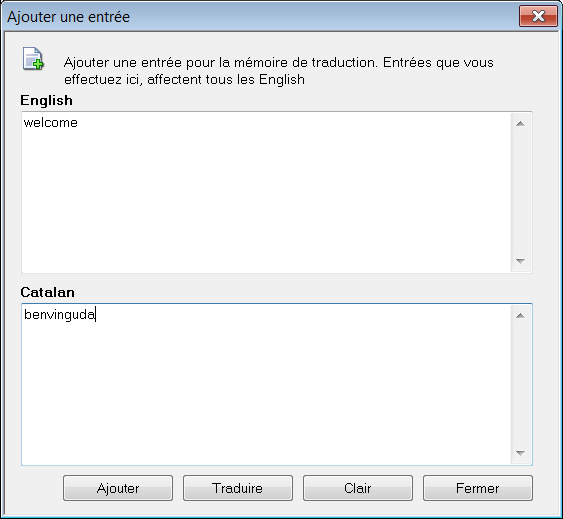This screenshot has width=563, height=519.
Task: Click the down arrow of the Catalan scrollbar
Action: [x=520, y=453]
